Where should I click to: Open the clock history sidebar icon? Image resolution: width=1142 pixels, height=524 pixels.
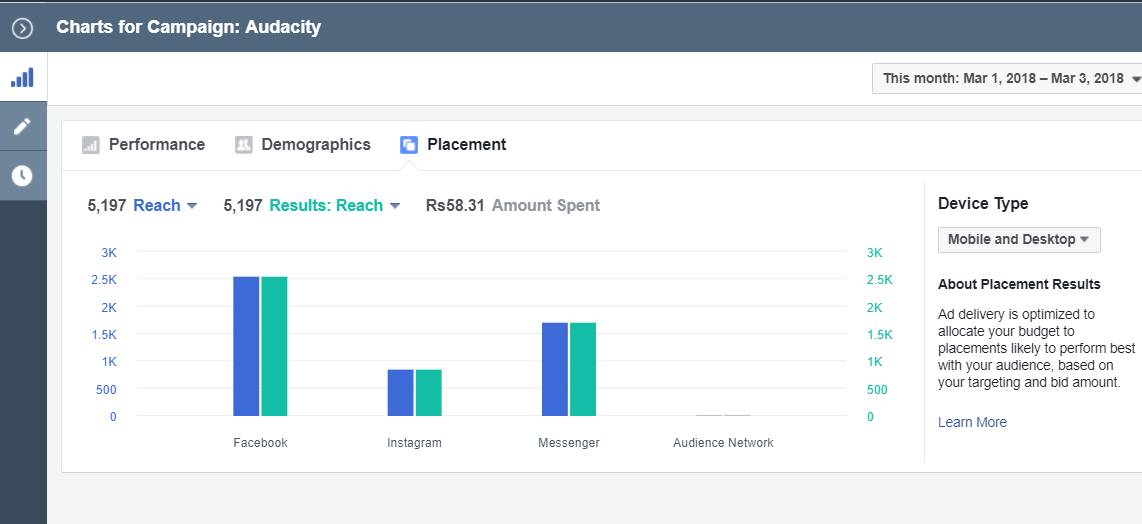pos(22,176)
